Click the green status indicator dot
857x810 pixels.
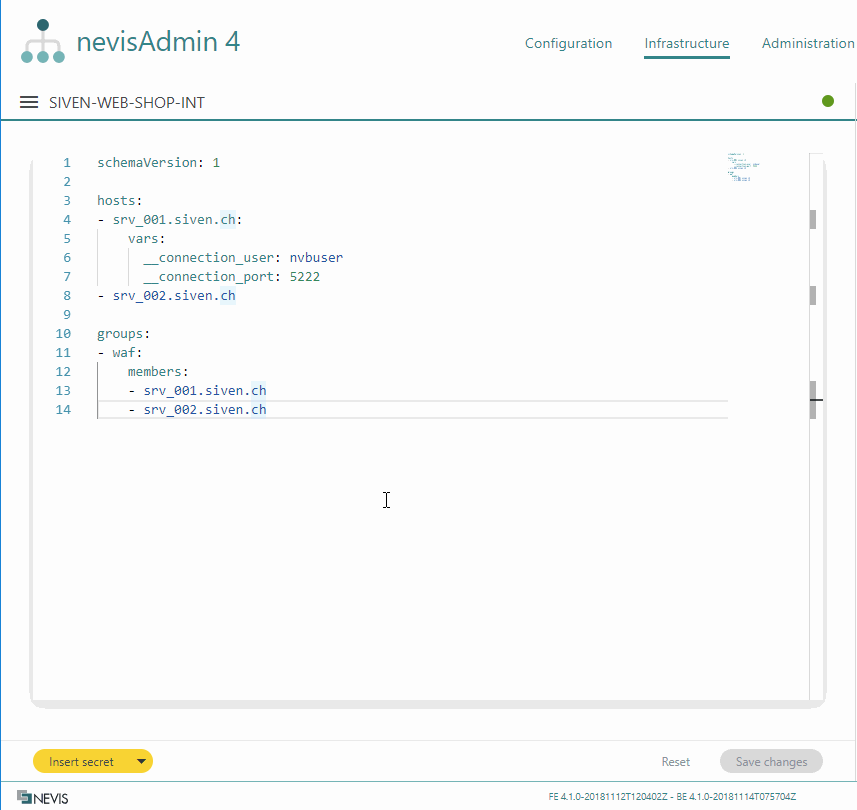(828, 101)
